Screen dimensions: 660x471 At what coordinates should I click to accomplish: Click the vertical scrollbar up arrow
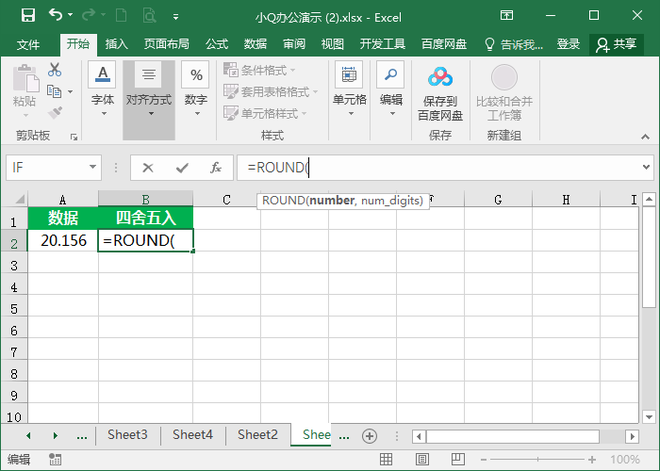[649, 199]
